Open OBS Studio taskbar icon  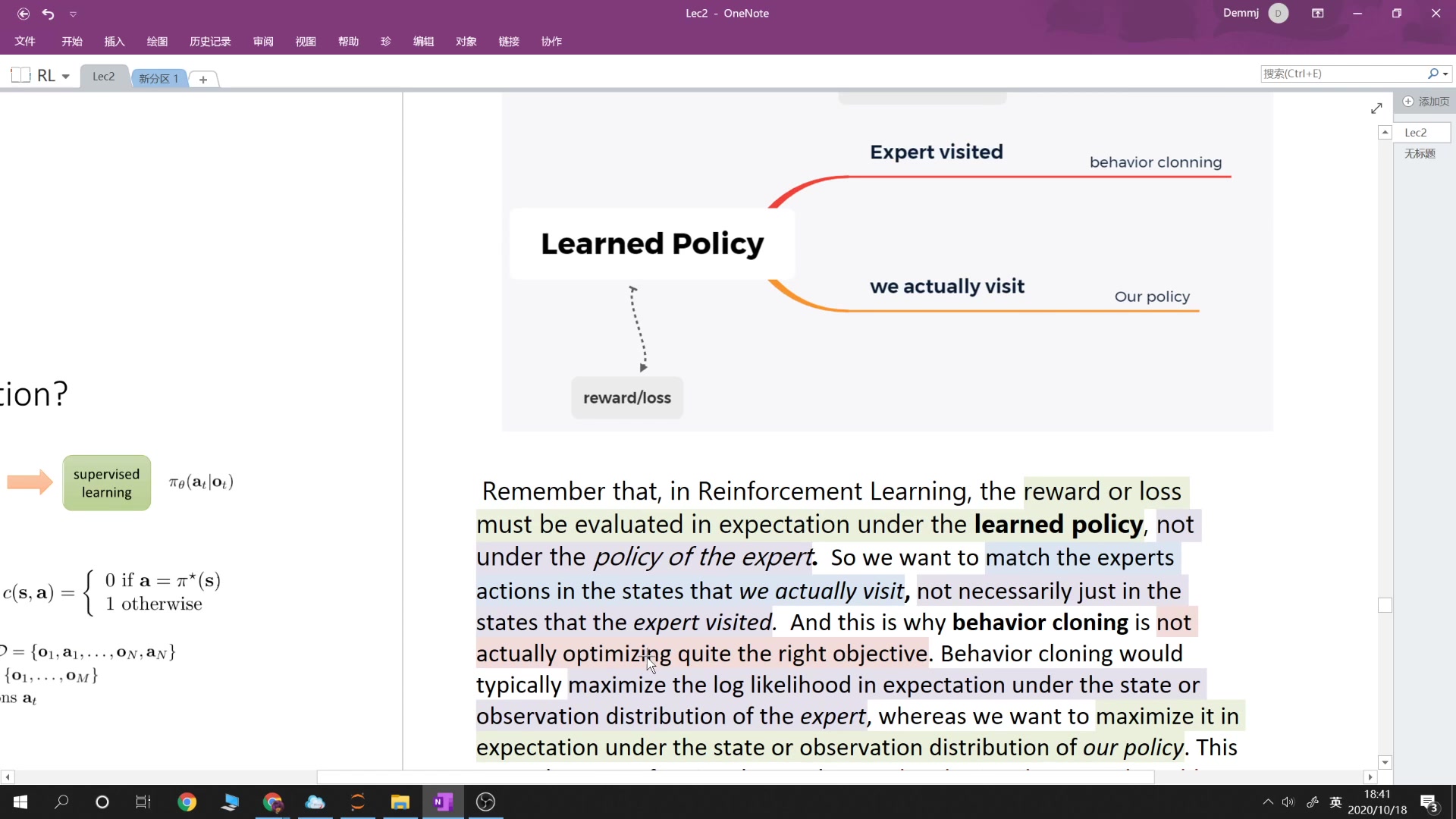[x=485, y=802]
